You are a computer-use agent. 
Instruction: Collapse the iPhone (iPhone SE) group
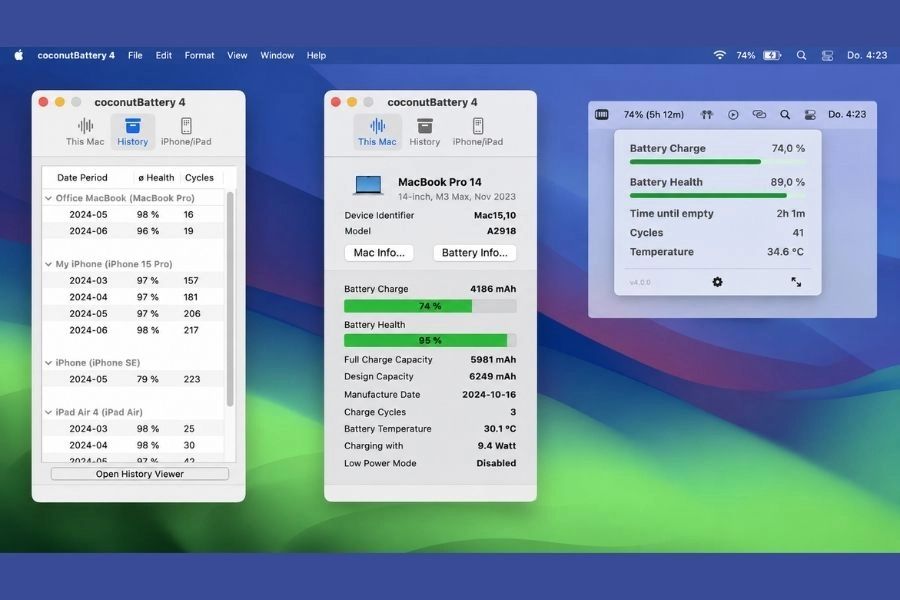pos(48,363)
